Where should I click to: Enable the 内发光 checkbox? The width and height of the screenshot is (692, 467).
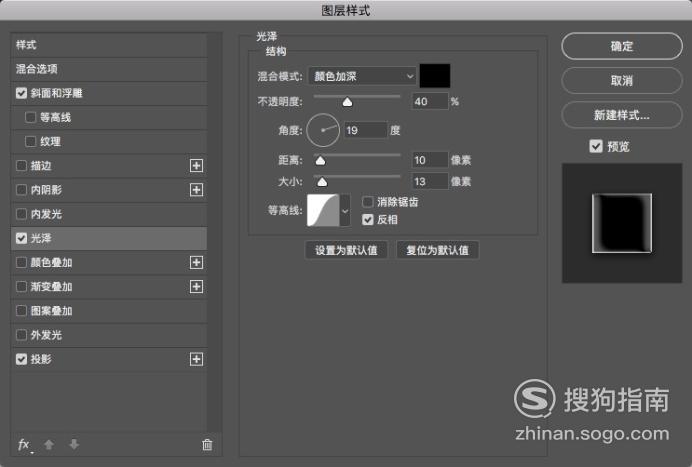point(21,214)
